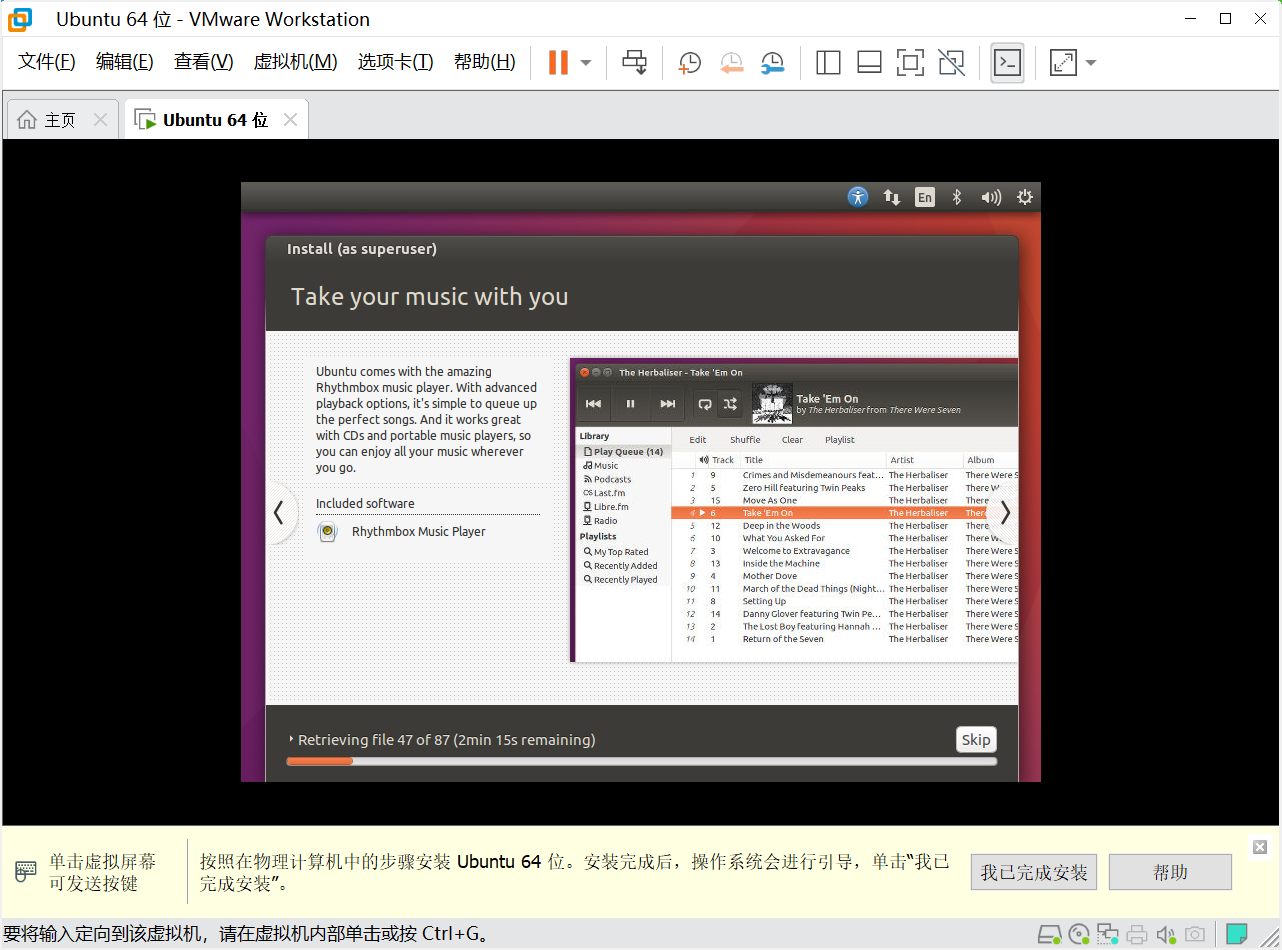Toggle the console view button
Viewport: 1282px width, 950px height.
[x=1007, y=63]
